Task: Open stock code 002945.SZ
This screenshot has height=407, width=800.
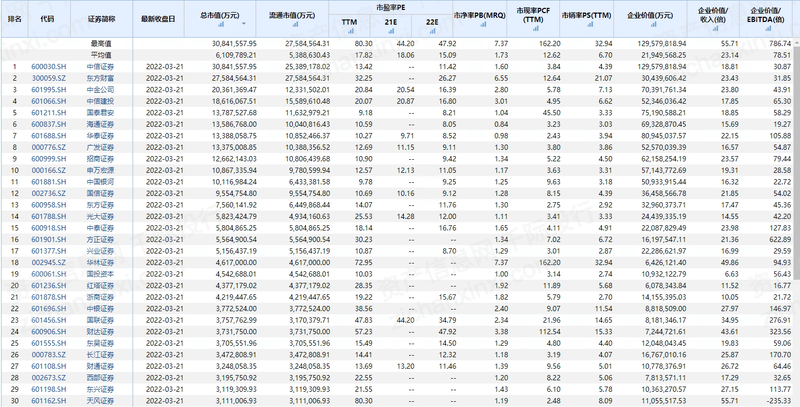Action: 48,263
